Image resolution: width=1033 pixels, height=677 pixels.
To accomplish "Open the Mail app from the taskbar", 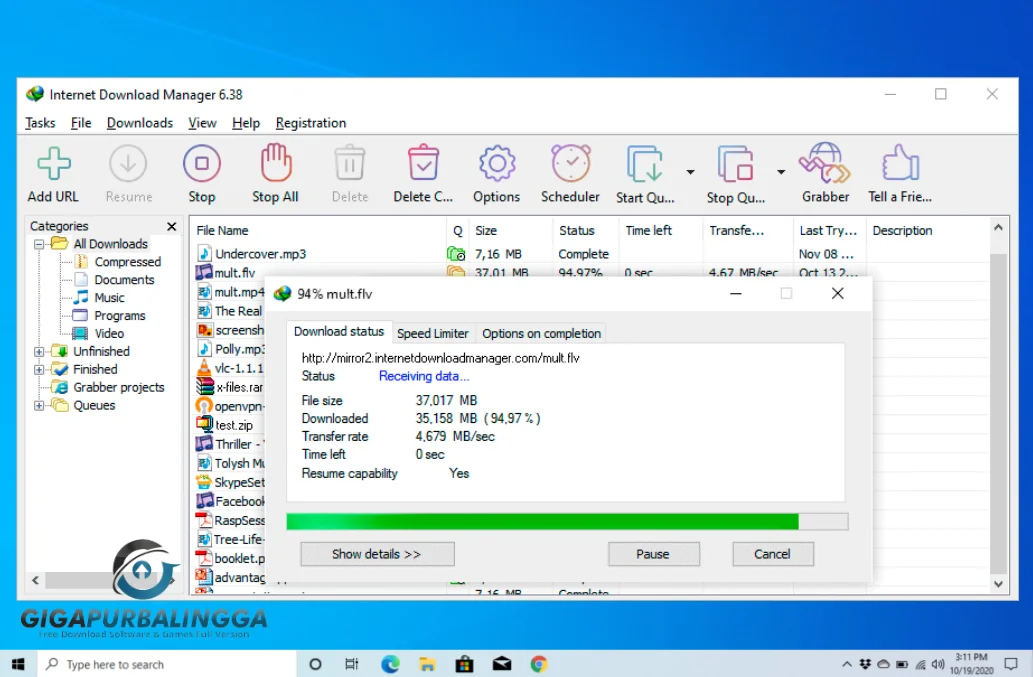I will pos(501,664).
